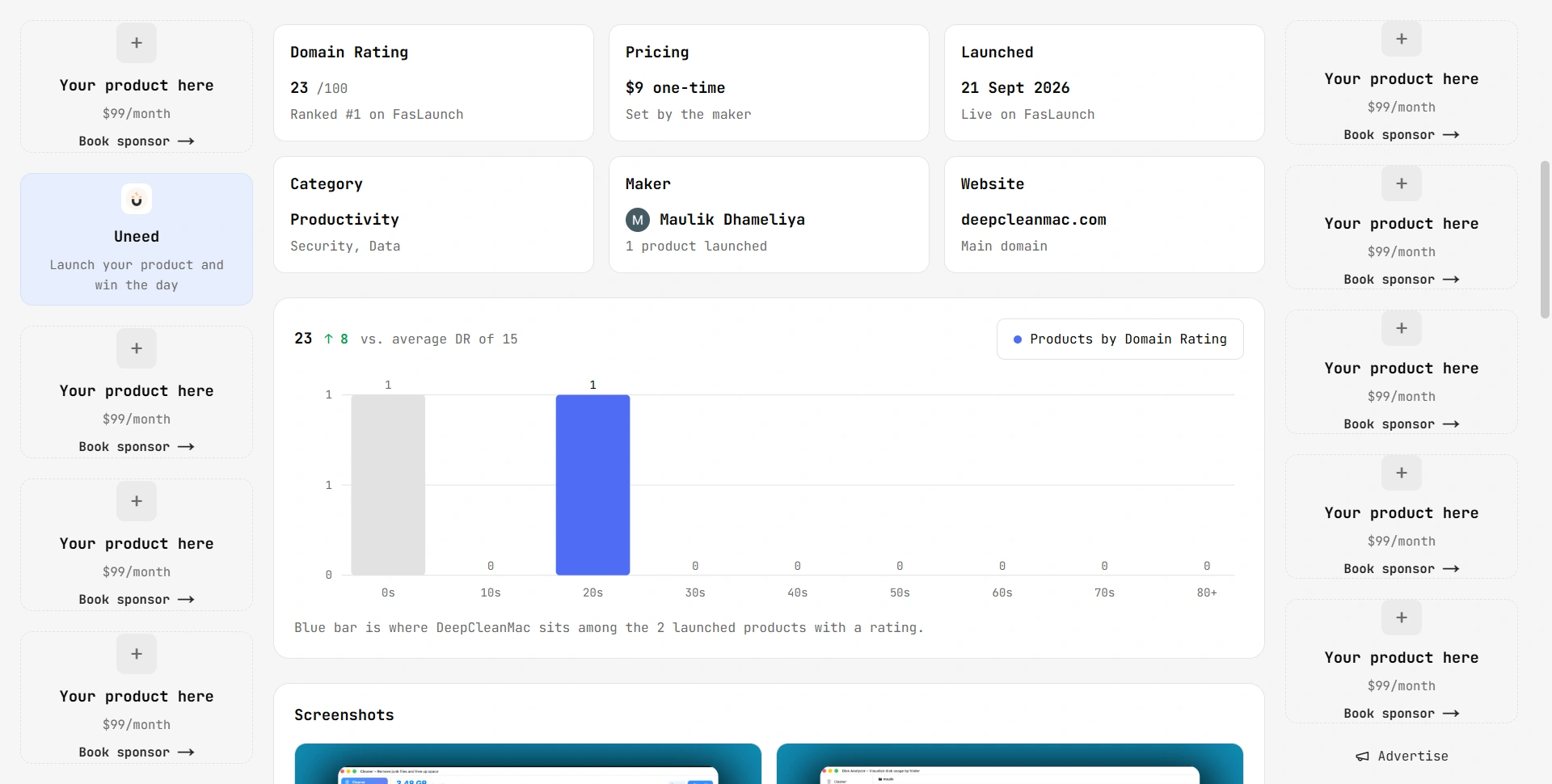Toggle the Products by Domain Rating legend
Viewport: 1552px width, 784px height.
(1120, 339)
